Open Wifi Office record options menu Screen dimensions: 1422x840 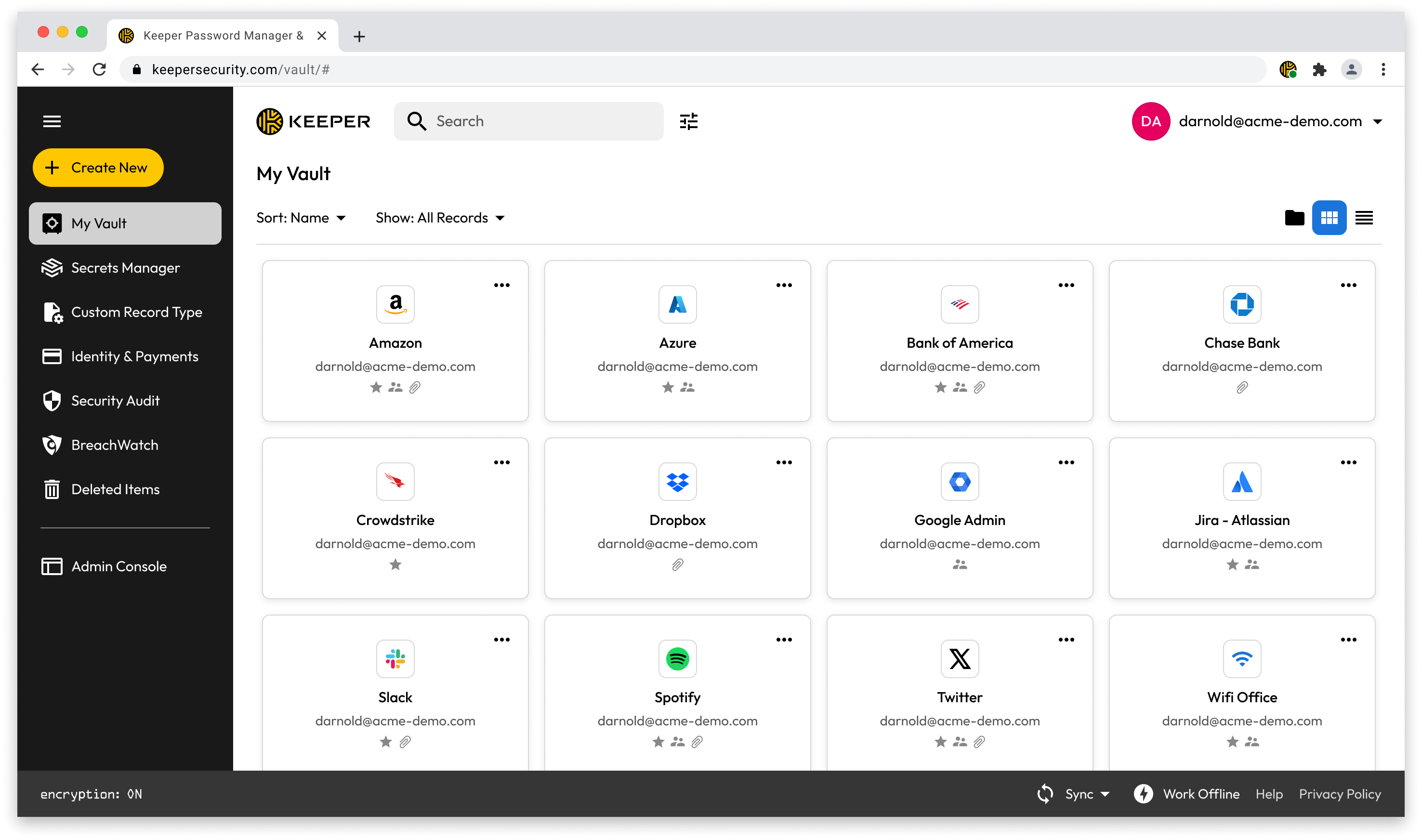(x=1348, y=639)
